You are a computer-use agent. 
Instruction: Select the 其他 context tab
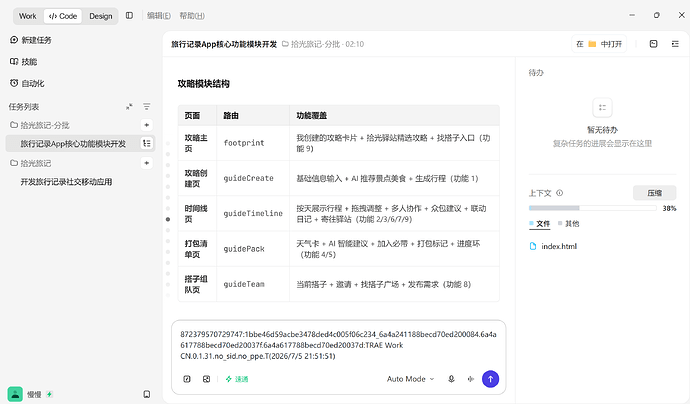tap(569, 224)
